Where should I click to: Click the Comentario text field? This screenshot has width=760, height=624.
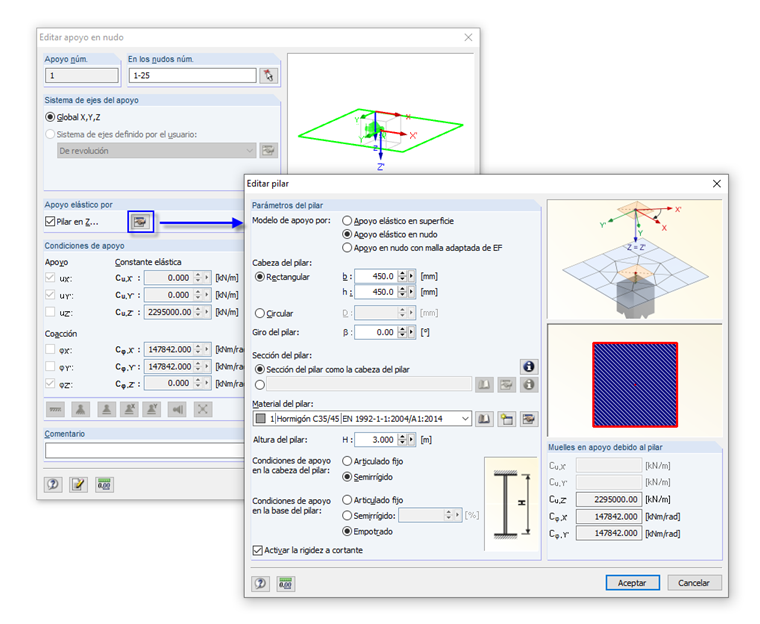coord(144,450)
